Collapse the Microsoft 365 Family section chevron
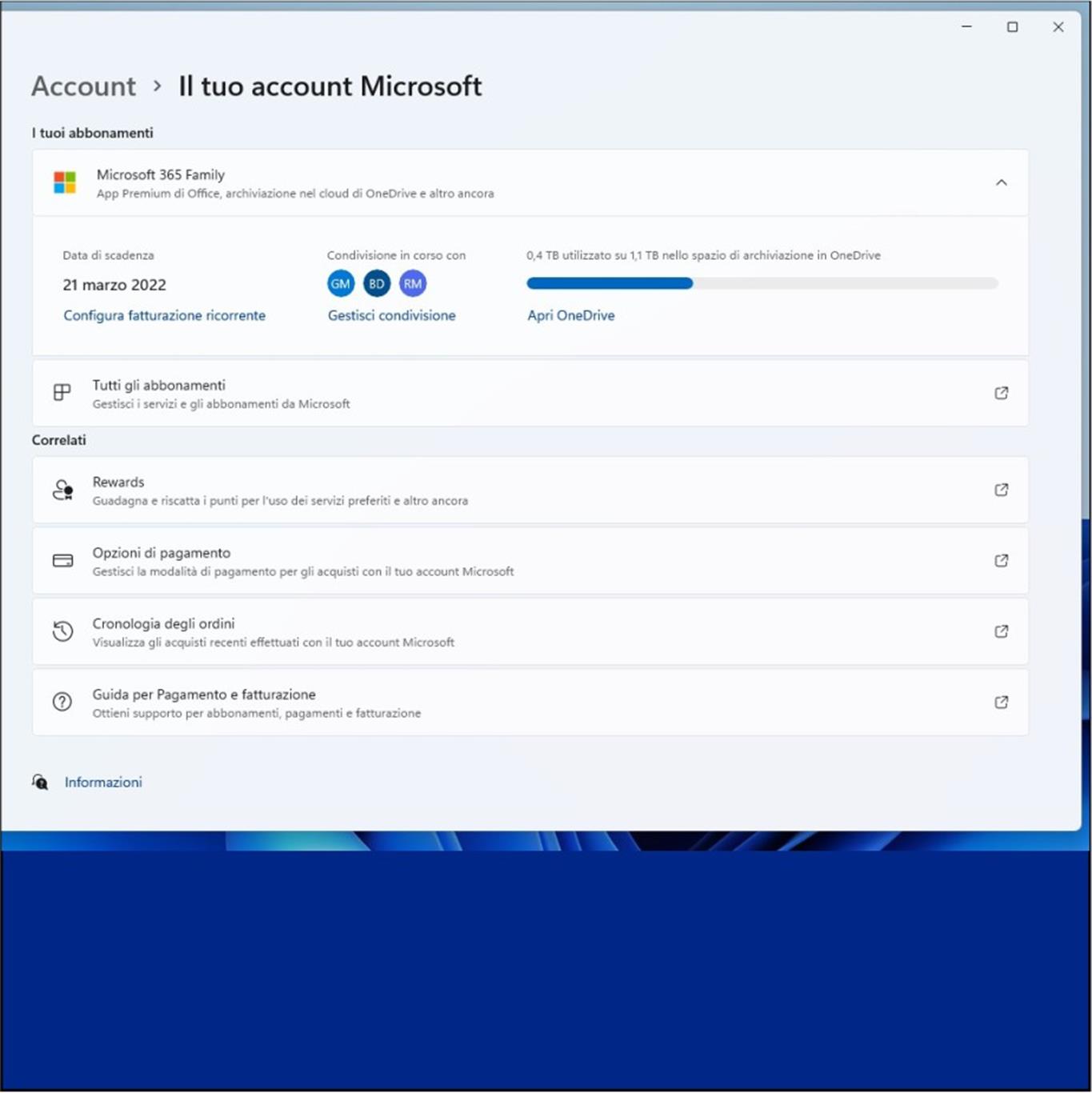The image size is (1092, 1093). [1001, 182]
